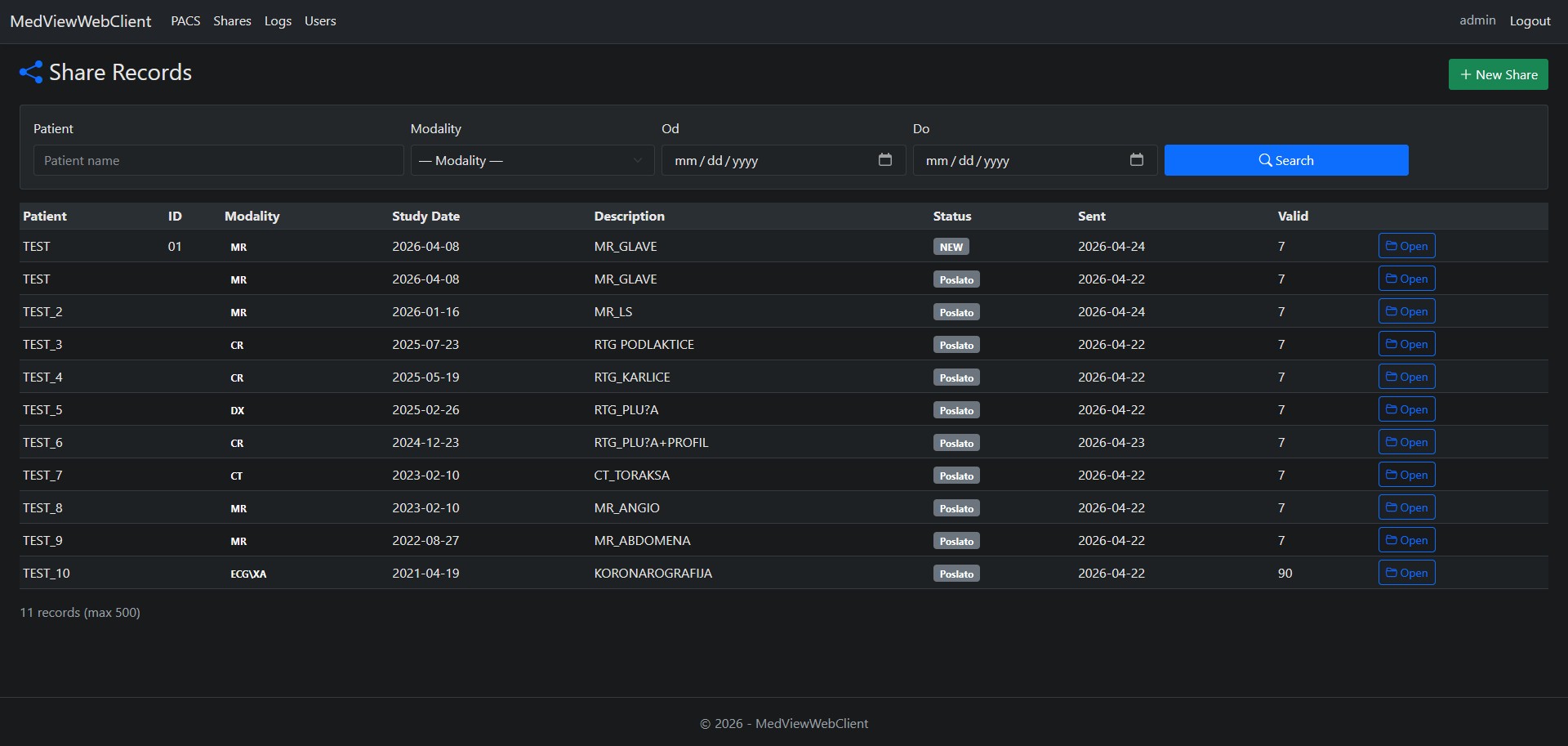This screenshot has height=746, width=1568.
Task: Click the Od date input field
Action: (783, 160)
